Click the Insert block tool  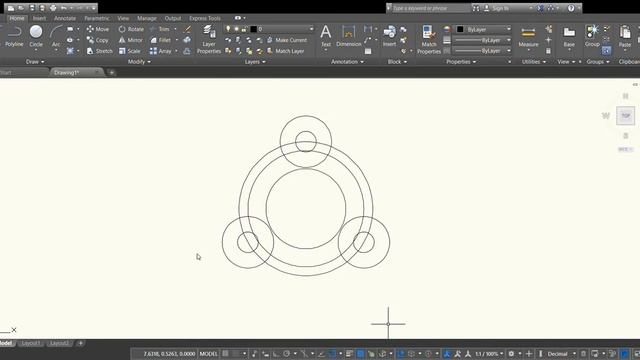[x=389, y=36]
